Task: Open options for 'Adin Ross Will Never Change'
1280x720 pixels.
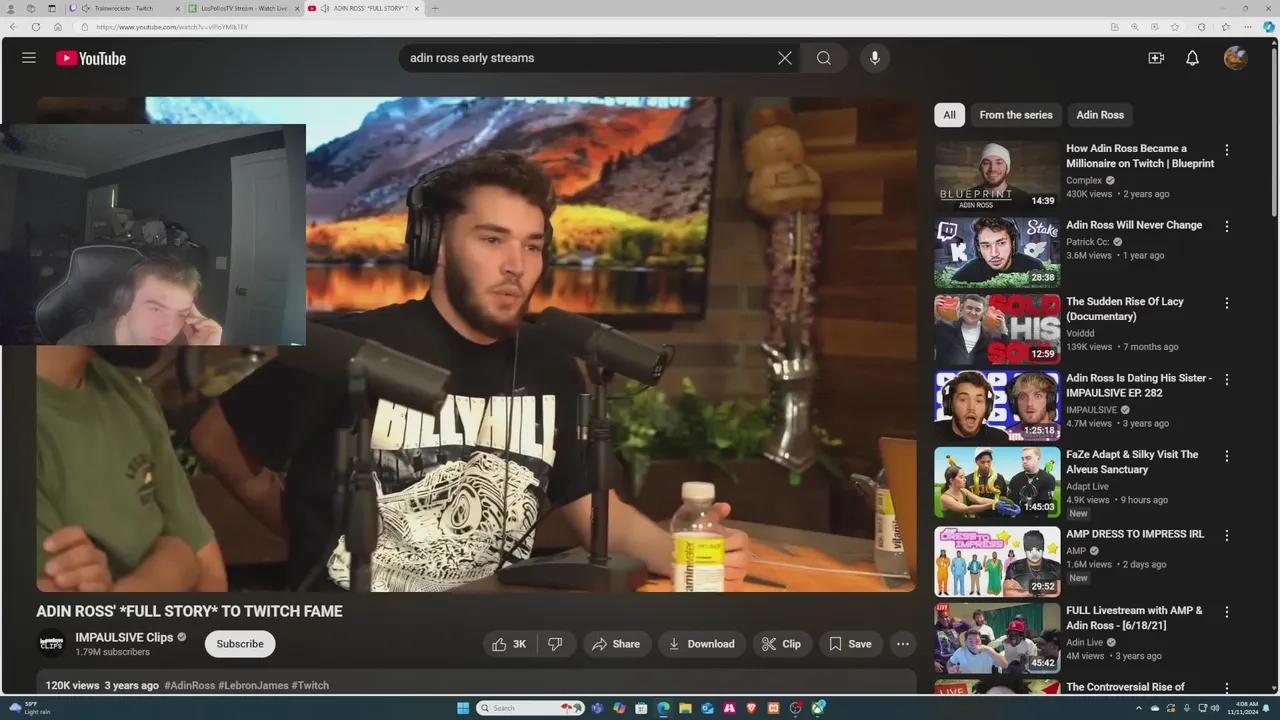Action: click(x=1227, y=226)
